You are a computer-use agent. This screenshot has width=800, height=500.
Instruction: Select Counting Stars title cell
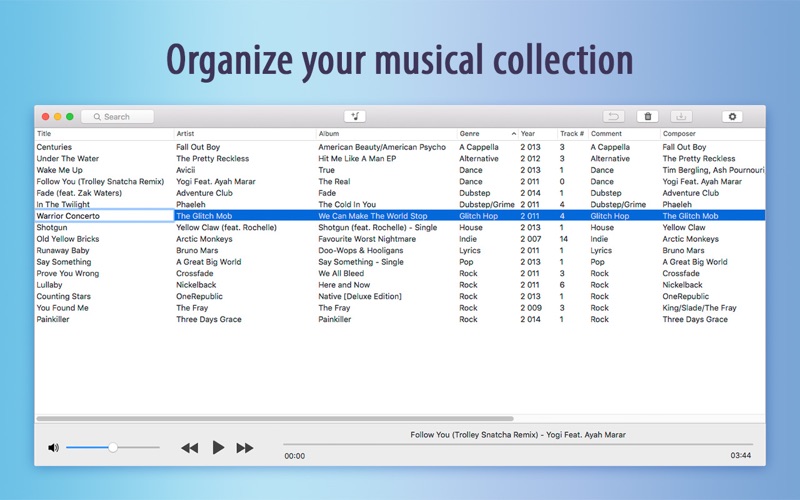63,296
